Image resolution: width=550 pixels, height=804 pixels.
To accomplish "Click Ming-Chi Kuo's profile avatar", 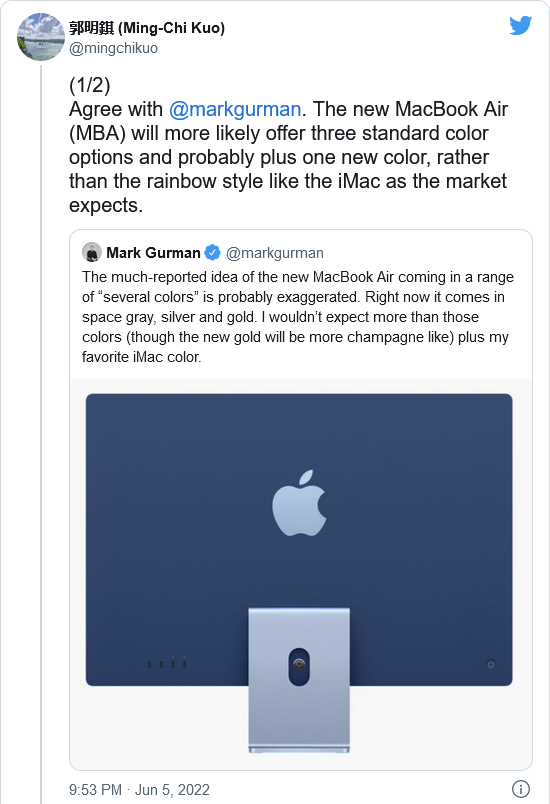I will pos(41,37).
